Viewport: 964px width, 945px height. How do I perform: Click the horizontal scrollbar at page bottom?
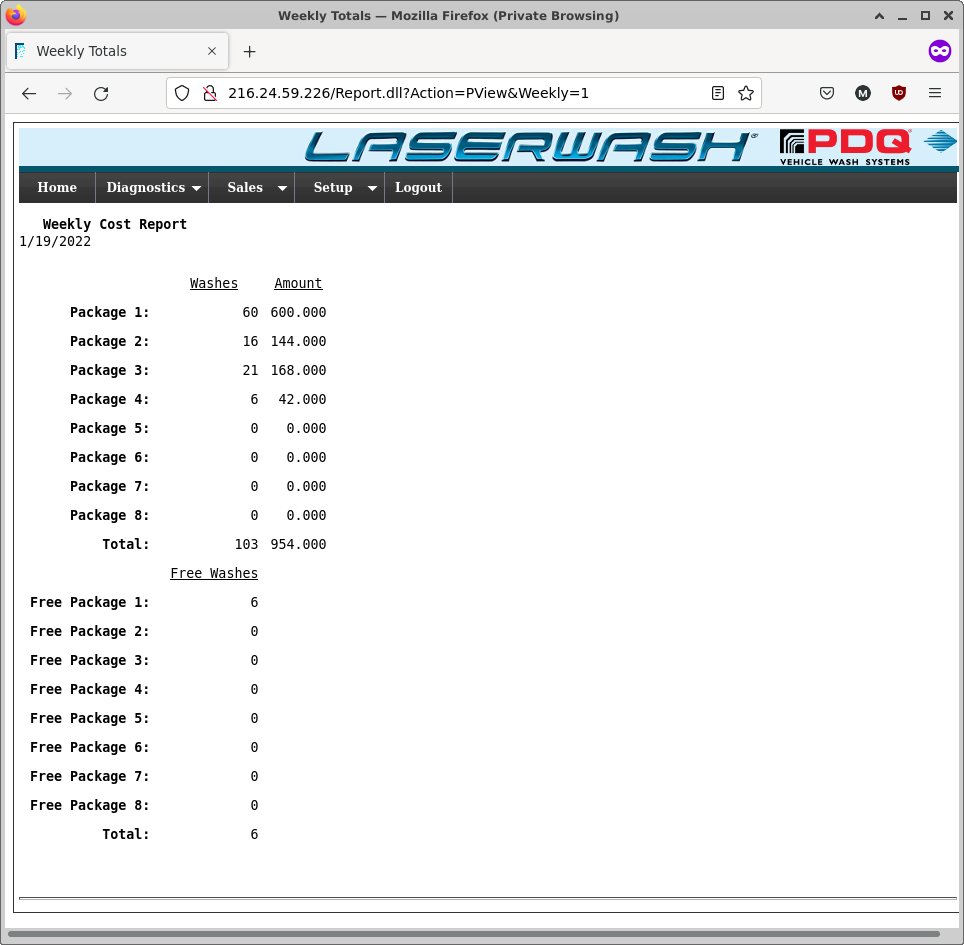tap(473, 934)
